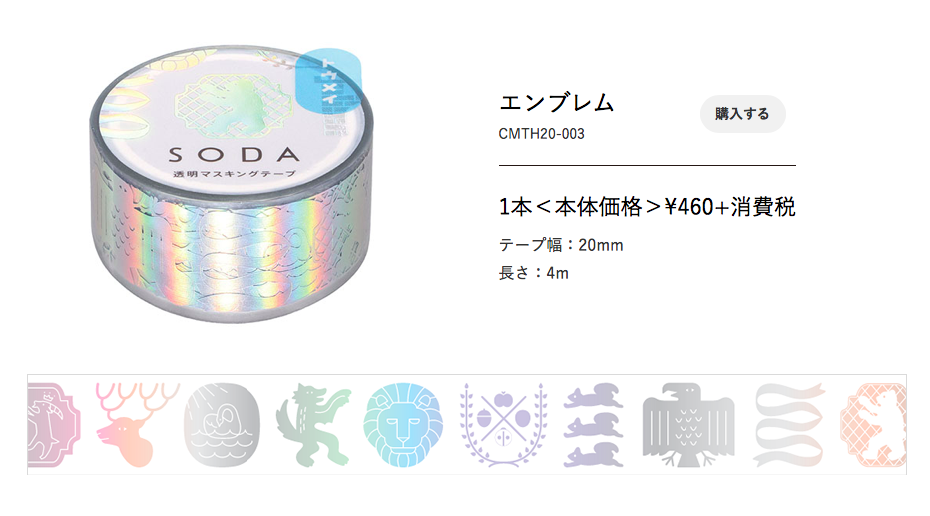Click the blue トウメイ label on roll
The width and height of the screenshot is (930, 516).
pyautogui.click(x=328, y=81)
